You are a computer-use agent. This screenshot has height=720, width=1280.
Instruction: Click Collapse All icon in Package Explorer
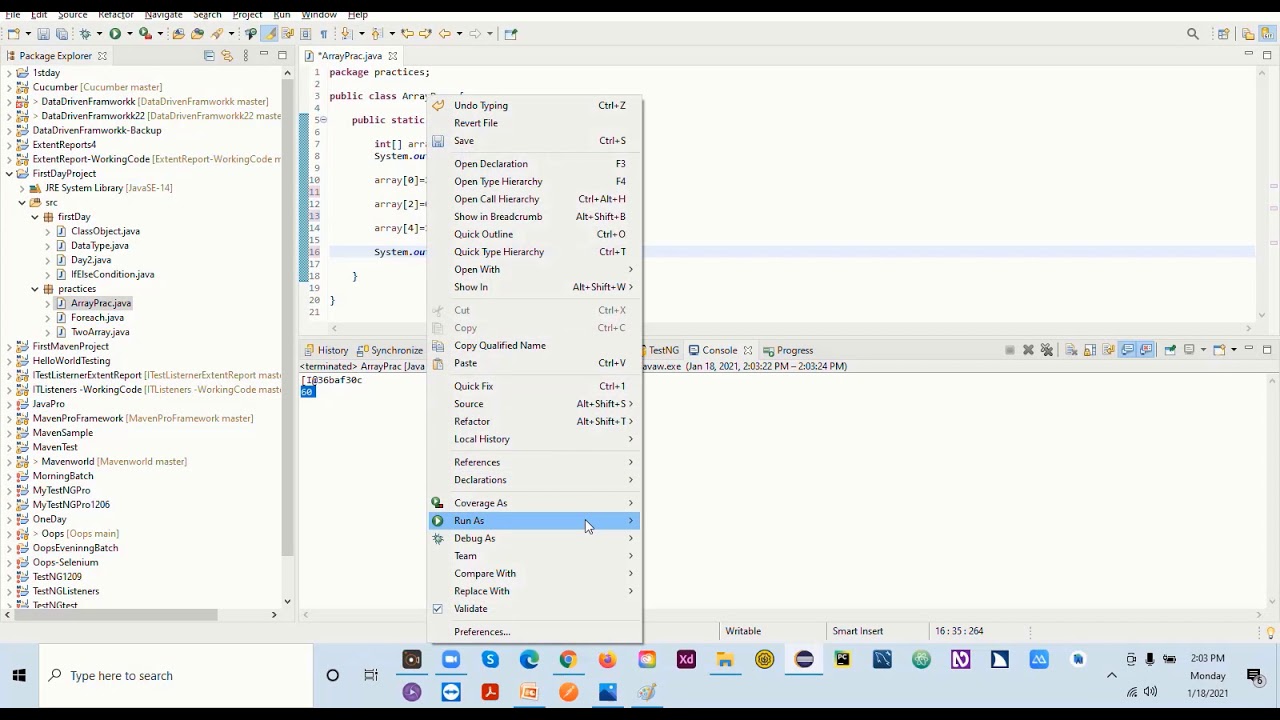pyautogui.click(x=209, y=56)
